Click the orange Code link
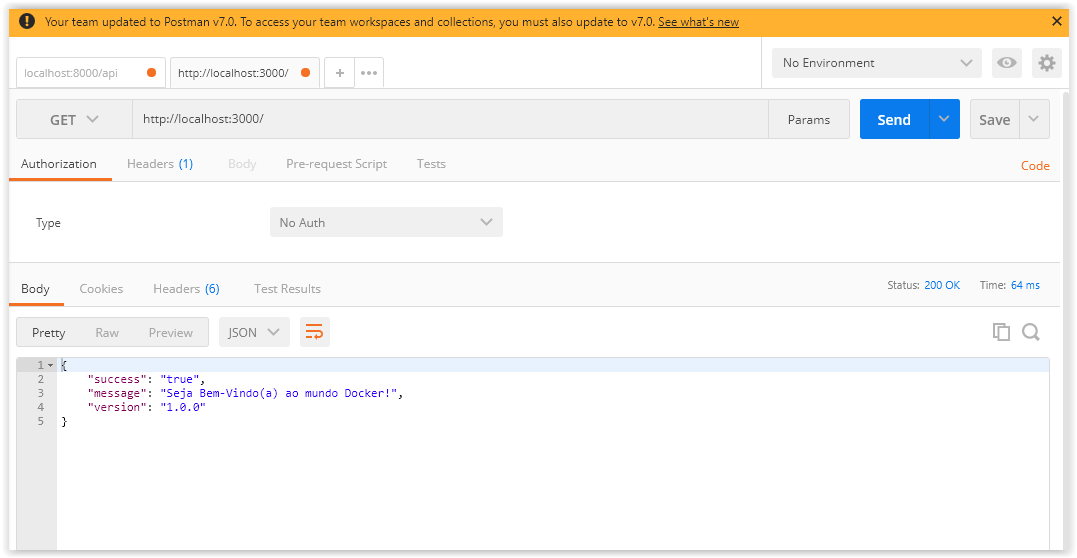This screenshot has height=558, width=1077. 1035,166
